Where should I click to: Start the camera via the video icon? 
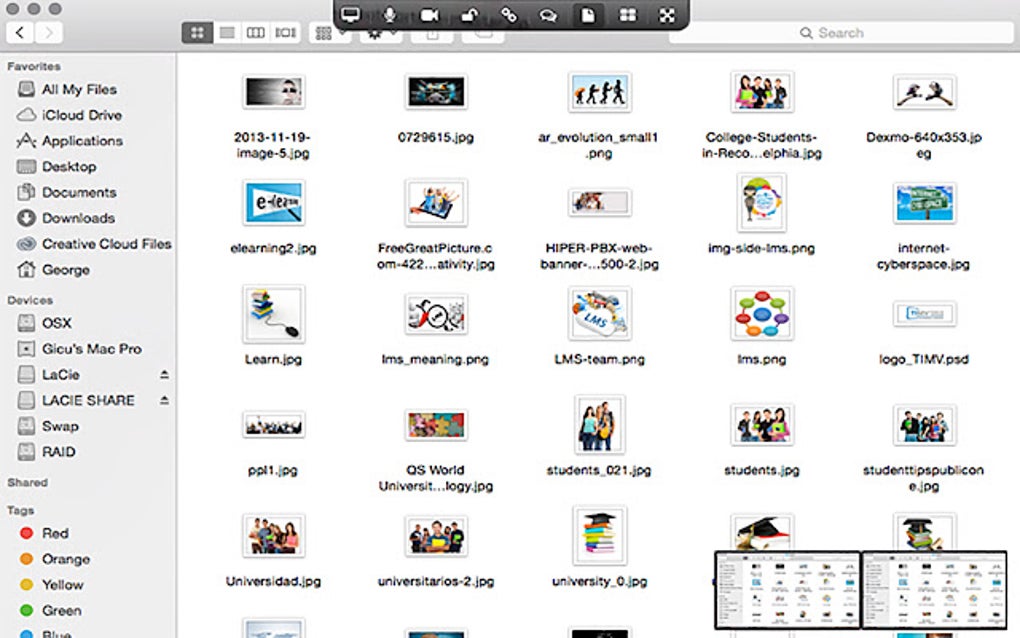432,15
